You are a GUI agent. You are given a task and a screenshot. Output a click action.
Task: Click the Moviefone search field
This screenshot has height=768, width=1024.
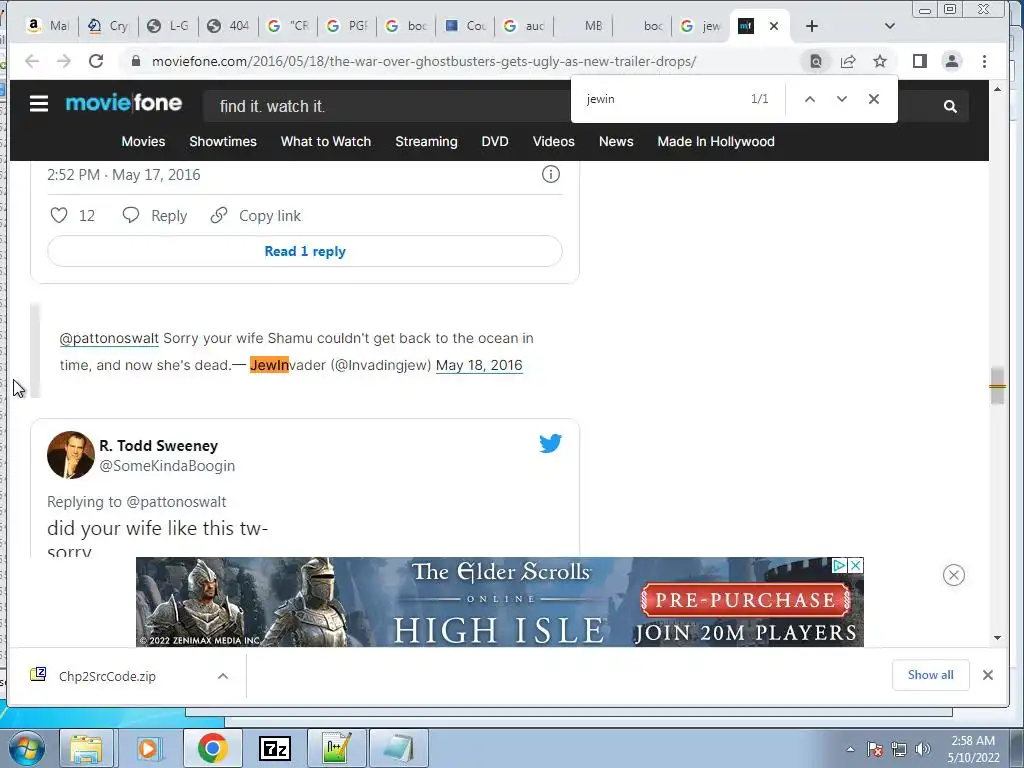point(385,106)
